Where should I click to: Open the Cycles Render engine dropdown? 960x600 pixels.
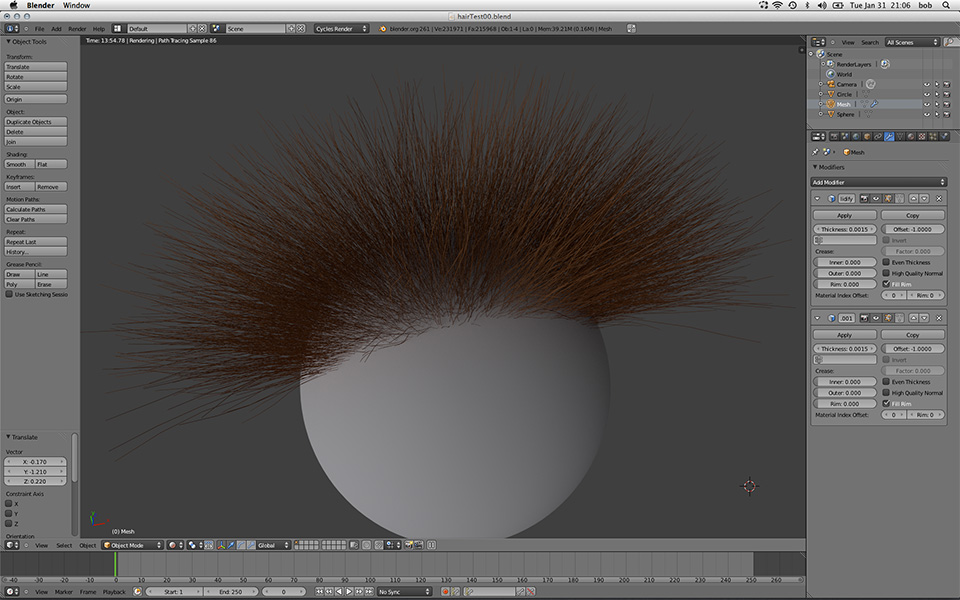tap(340, 29)
